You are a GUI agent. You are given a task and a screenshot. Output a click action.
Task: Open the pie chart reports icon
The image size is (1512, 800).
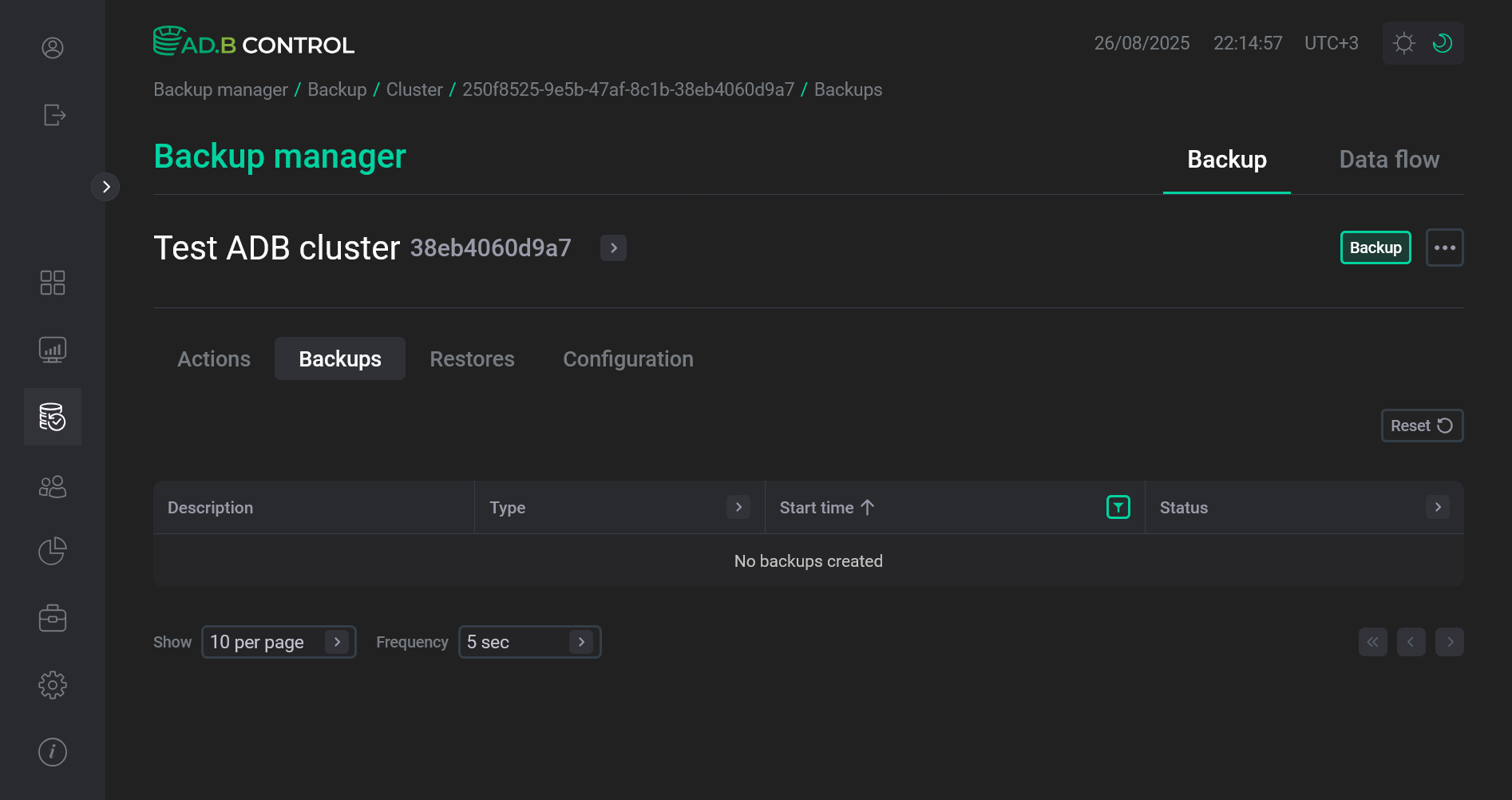click(53, 551)
